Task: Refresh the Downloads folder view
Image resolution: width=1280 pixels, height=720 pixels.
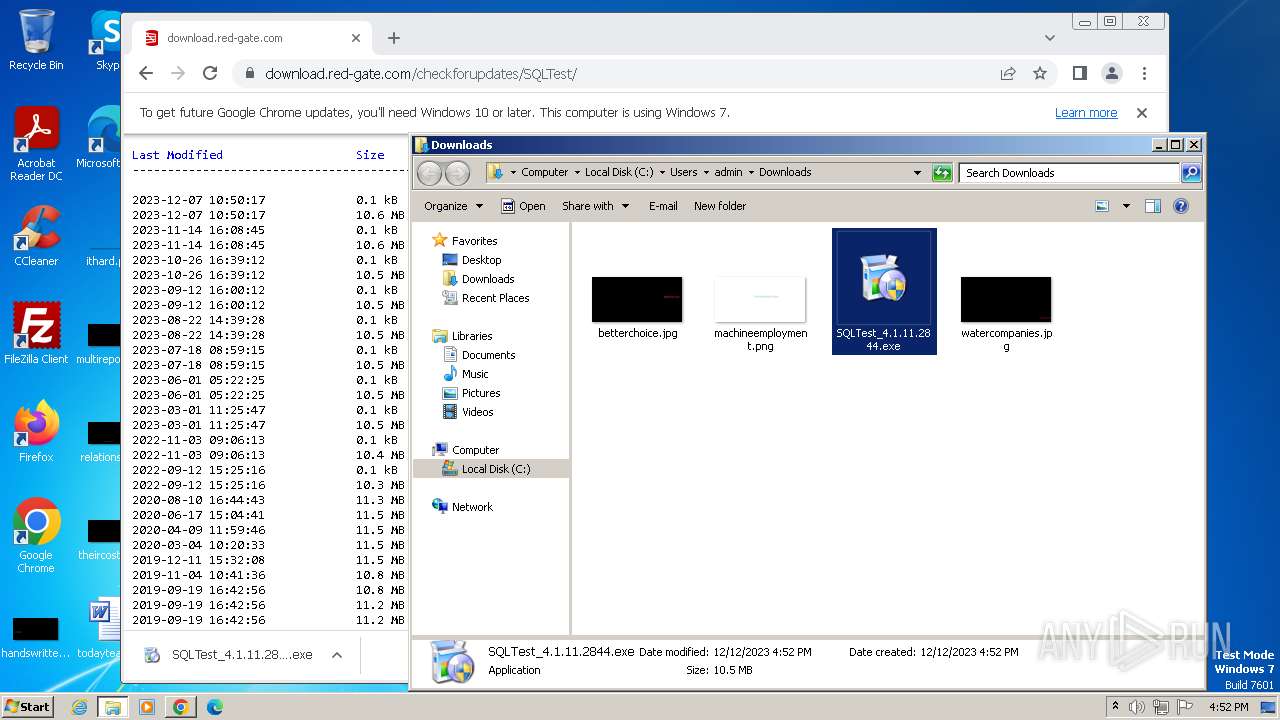Action: click(x=942, y=173)
